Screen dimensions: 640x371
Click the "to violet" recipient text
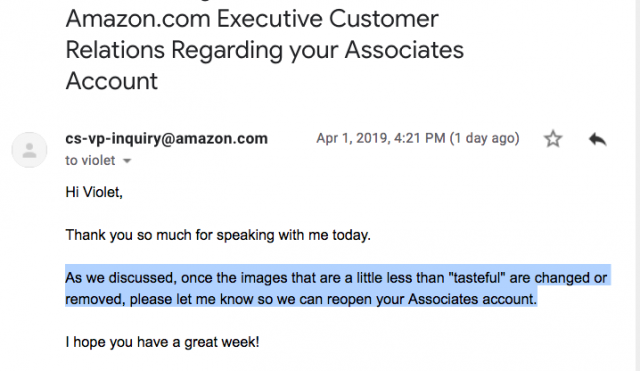90,160
